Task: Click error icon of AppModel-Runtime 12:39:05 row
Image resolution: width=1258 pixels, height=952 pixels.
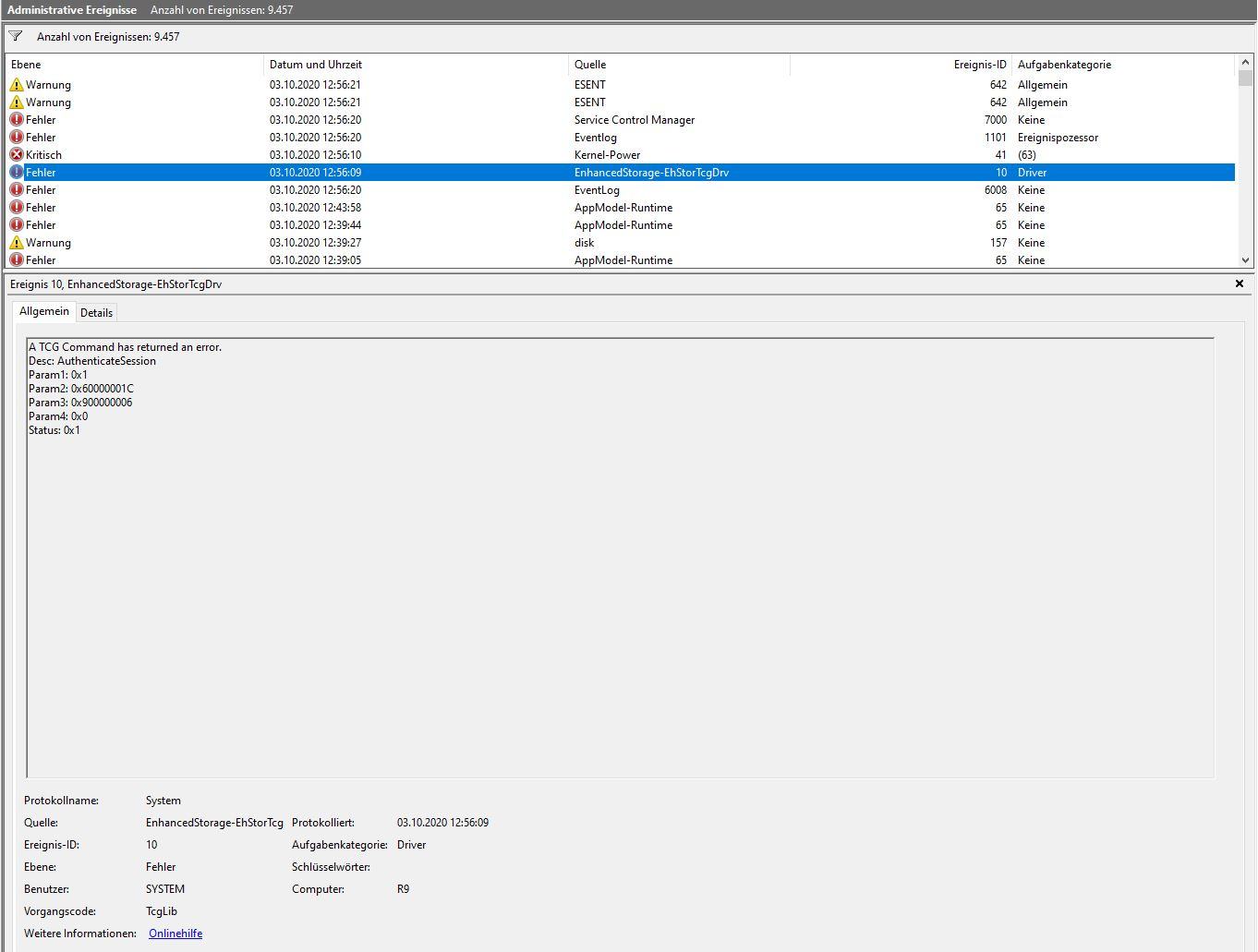Action: point(17,260)
